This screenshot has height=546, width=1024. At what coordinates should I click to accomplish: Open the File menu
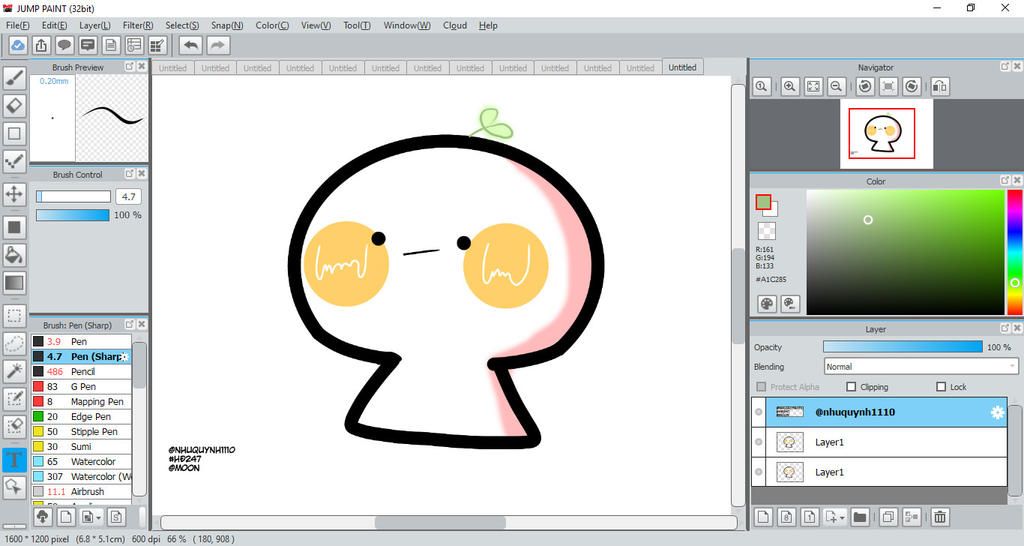(18, 25)
